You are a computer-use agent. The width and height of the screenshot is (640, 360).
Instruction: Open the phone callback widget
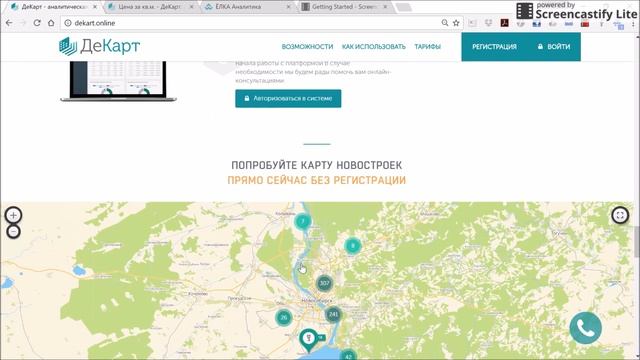coord(585,328)
